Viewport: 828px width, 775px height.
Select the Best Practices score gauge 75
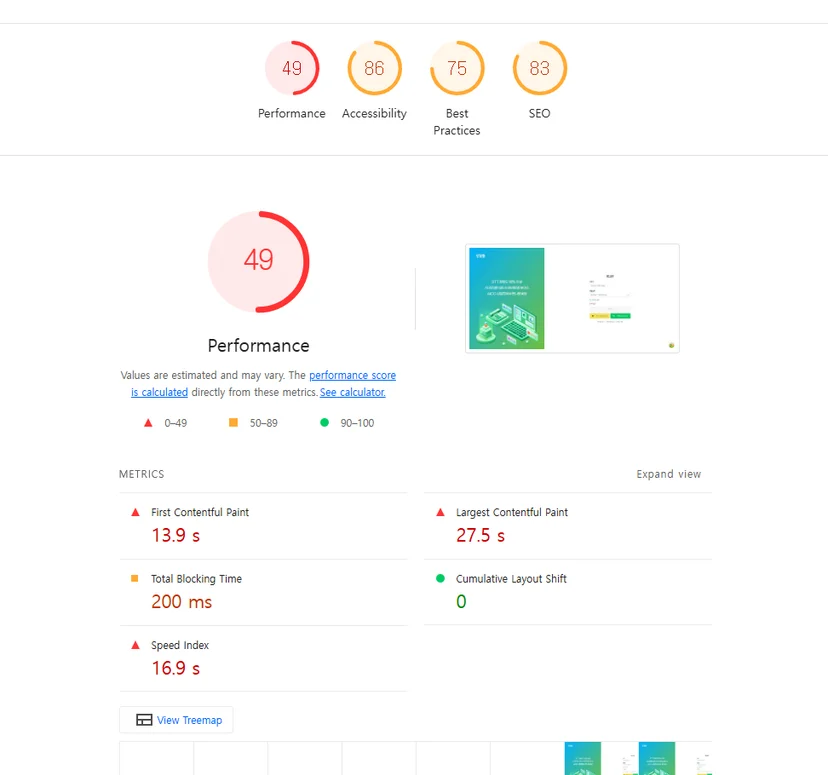[x=457, y=68]
